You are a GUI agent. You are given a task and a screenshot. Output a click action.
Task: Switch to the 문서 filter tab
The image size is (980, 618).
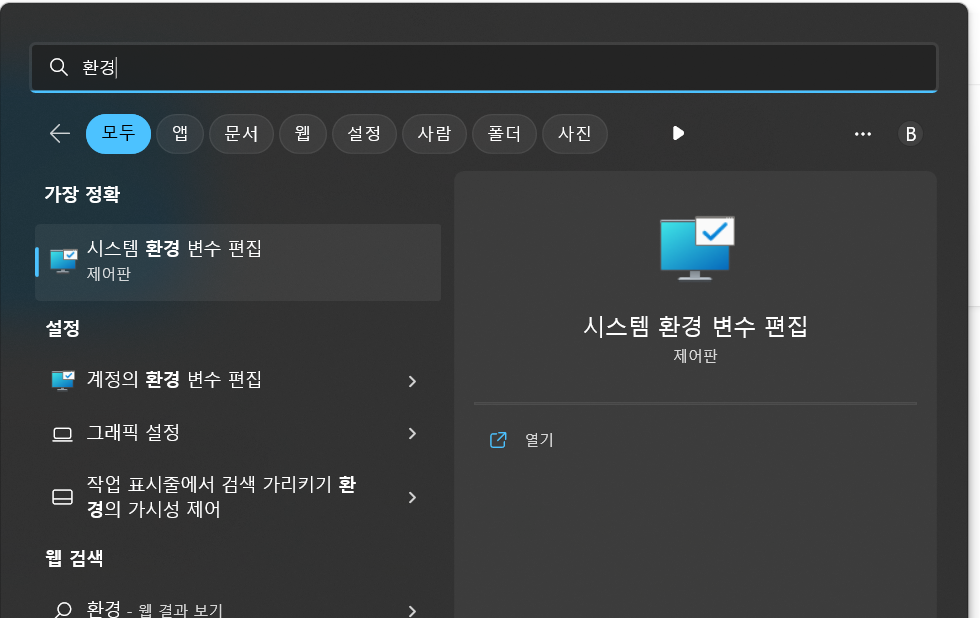(x=241, y=133)
